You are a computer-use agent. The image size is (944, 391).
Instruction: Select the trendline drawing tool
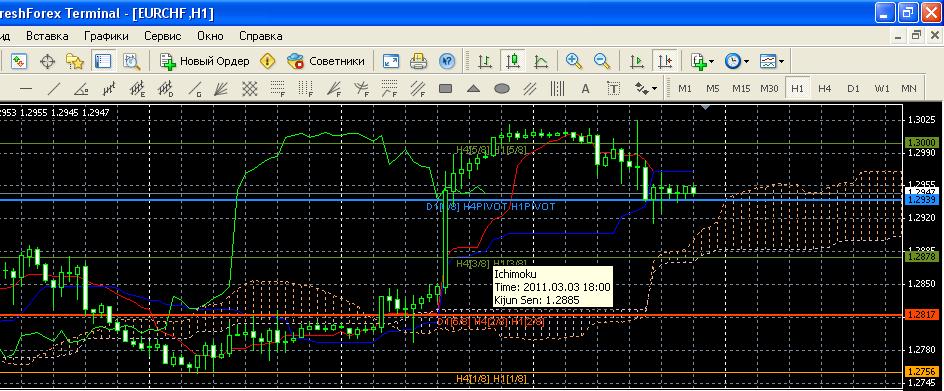pyautogui.click(x=54, y=89)
